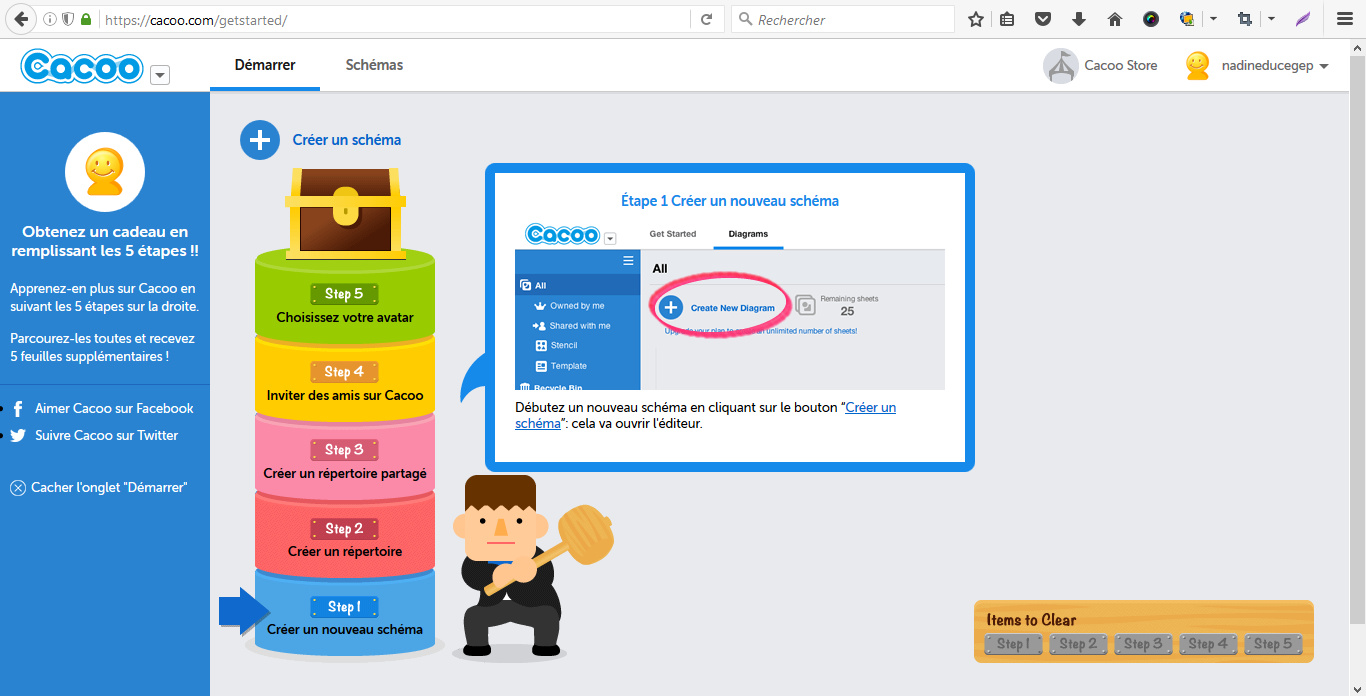Open the dropdown next to the Cacoo logo

click(160, 74)
